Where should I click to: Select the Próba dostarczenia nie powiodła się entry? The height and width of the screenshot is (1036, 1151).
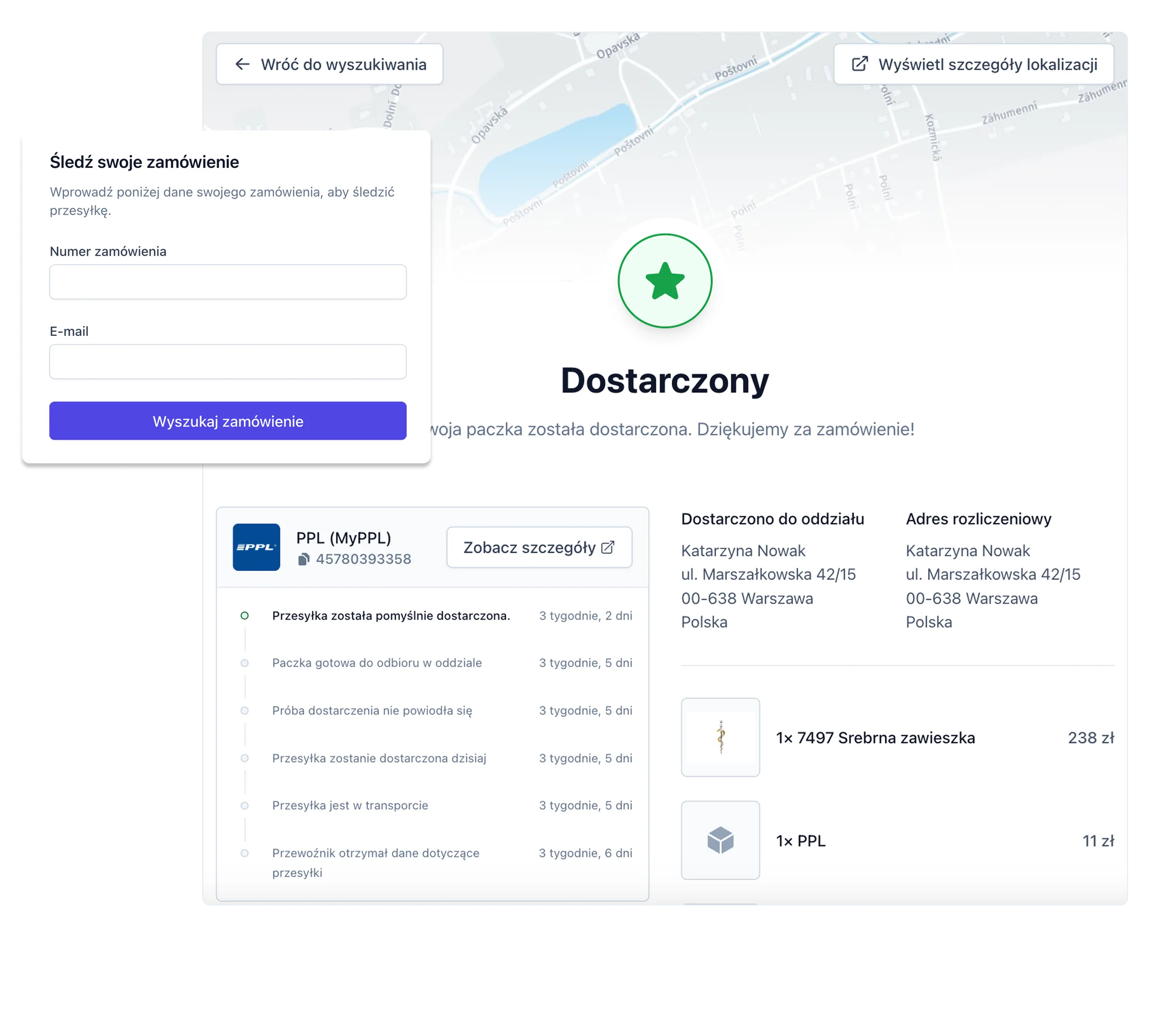tap(372, 710)
